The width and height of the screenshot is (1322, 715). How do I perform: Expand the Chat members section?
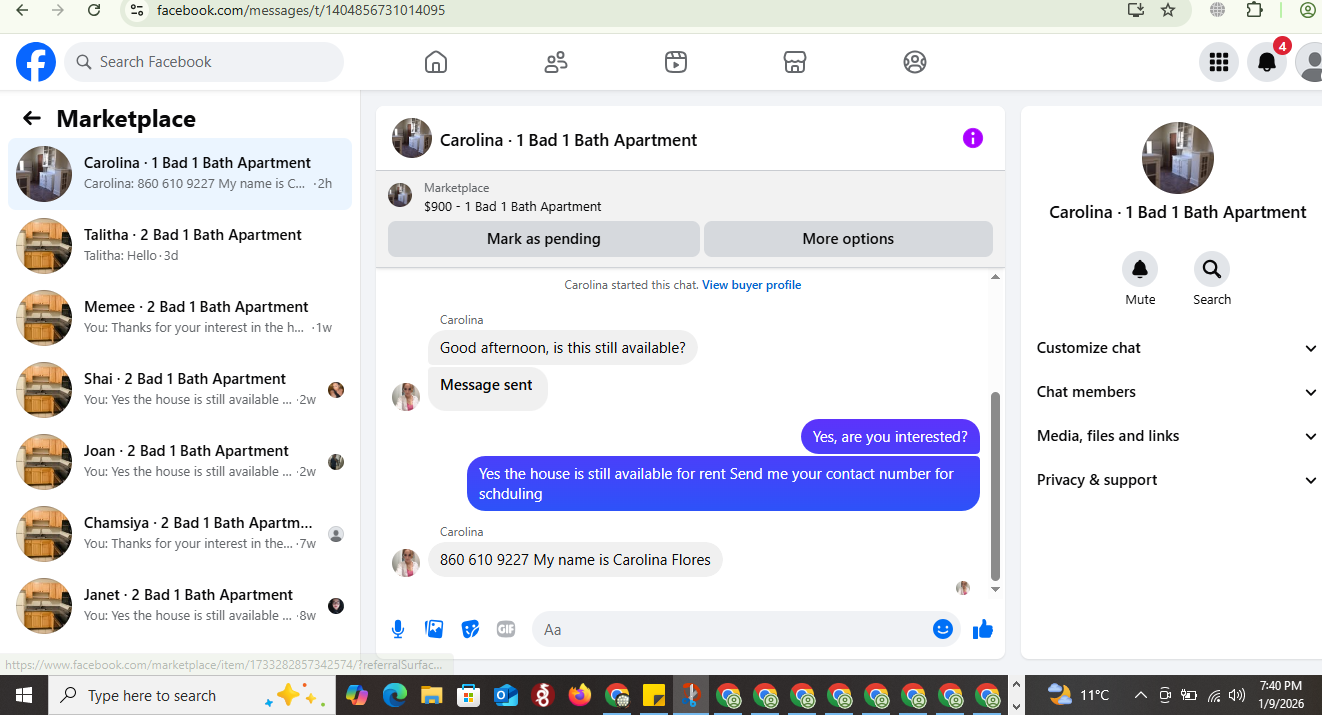tap(1177, 392)
